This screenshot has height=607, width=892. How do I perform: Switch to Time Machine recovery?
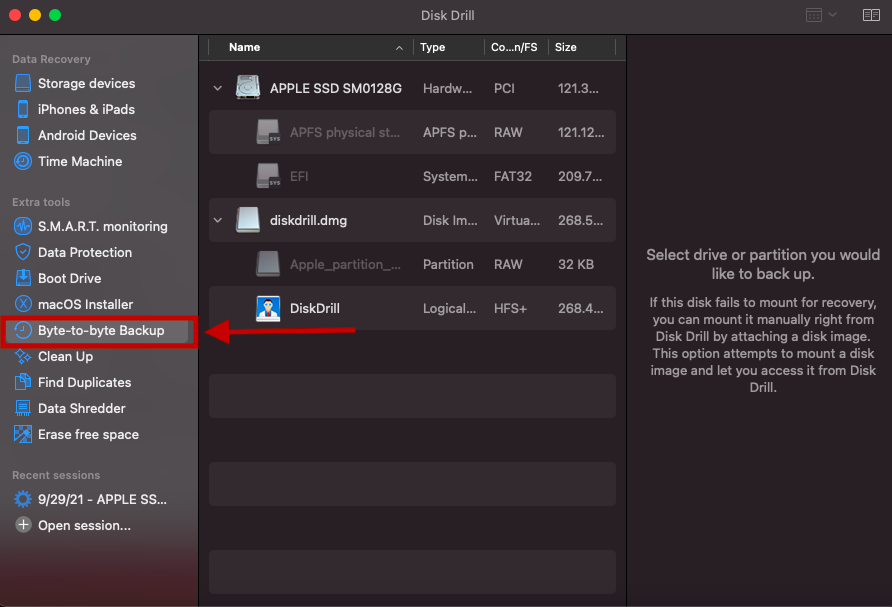click(80, 162)
